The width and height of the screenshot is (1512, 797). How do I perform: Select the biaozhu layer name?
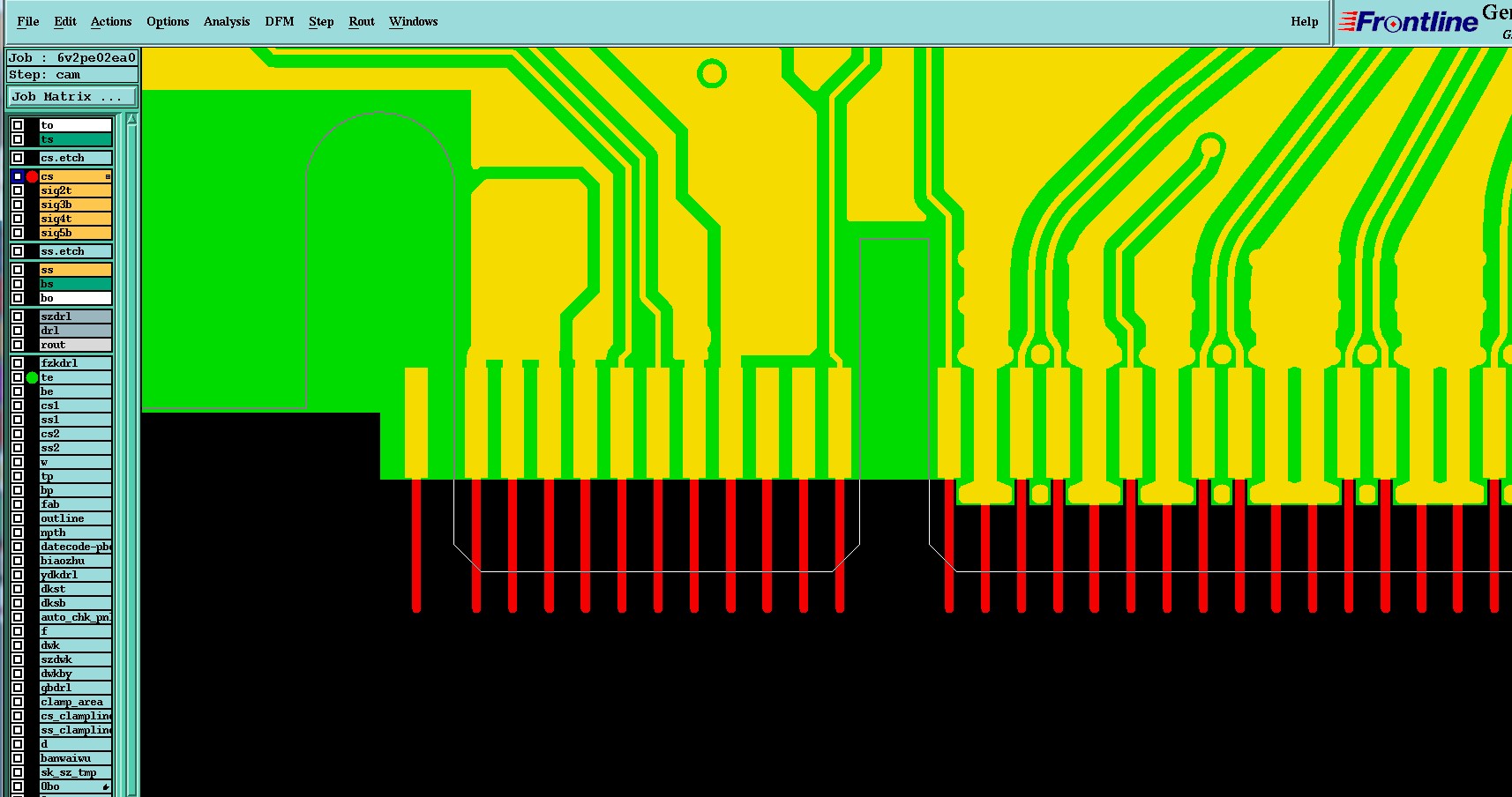[76, 561]
